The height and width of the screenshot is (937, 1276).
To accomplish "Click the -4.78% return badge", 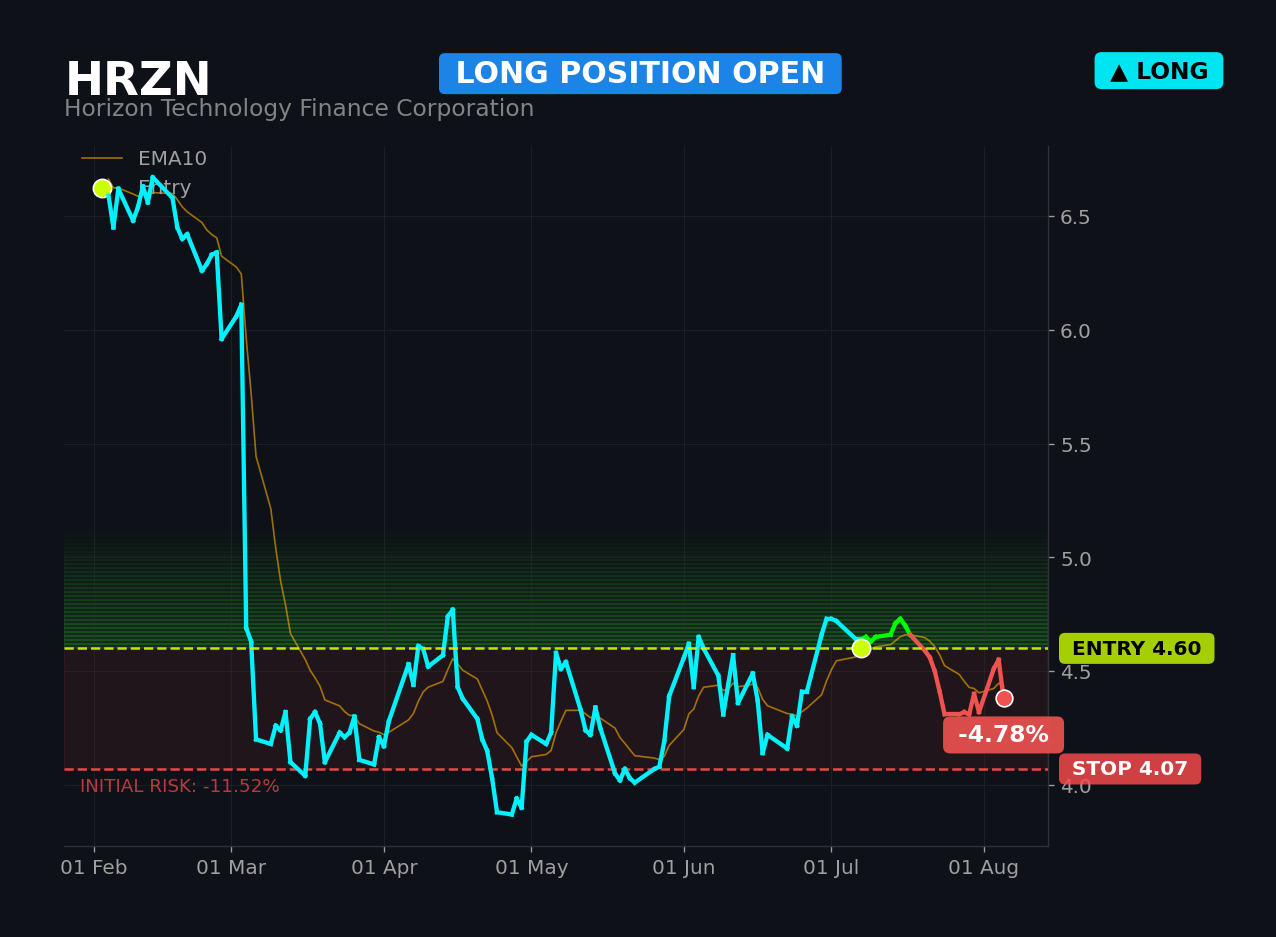I will pyautogui.click(x=1003, y=735).
